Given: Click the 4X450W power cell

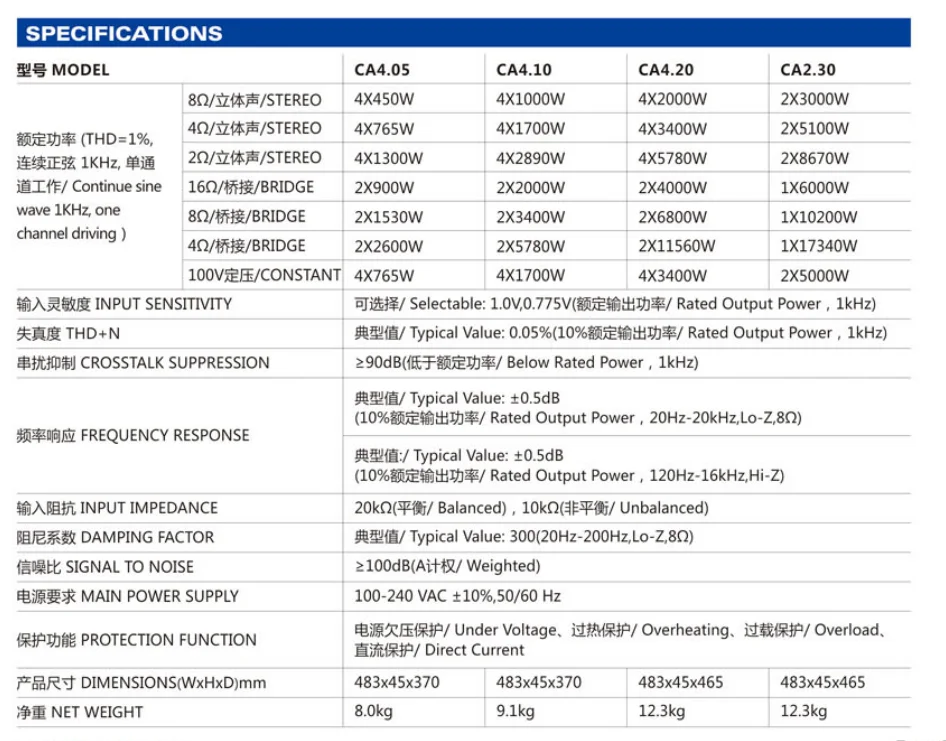Looking at the screenshot, I should 384,99.
